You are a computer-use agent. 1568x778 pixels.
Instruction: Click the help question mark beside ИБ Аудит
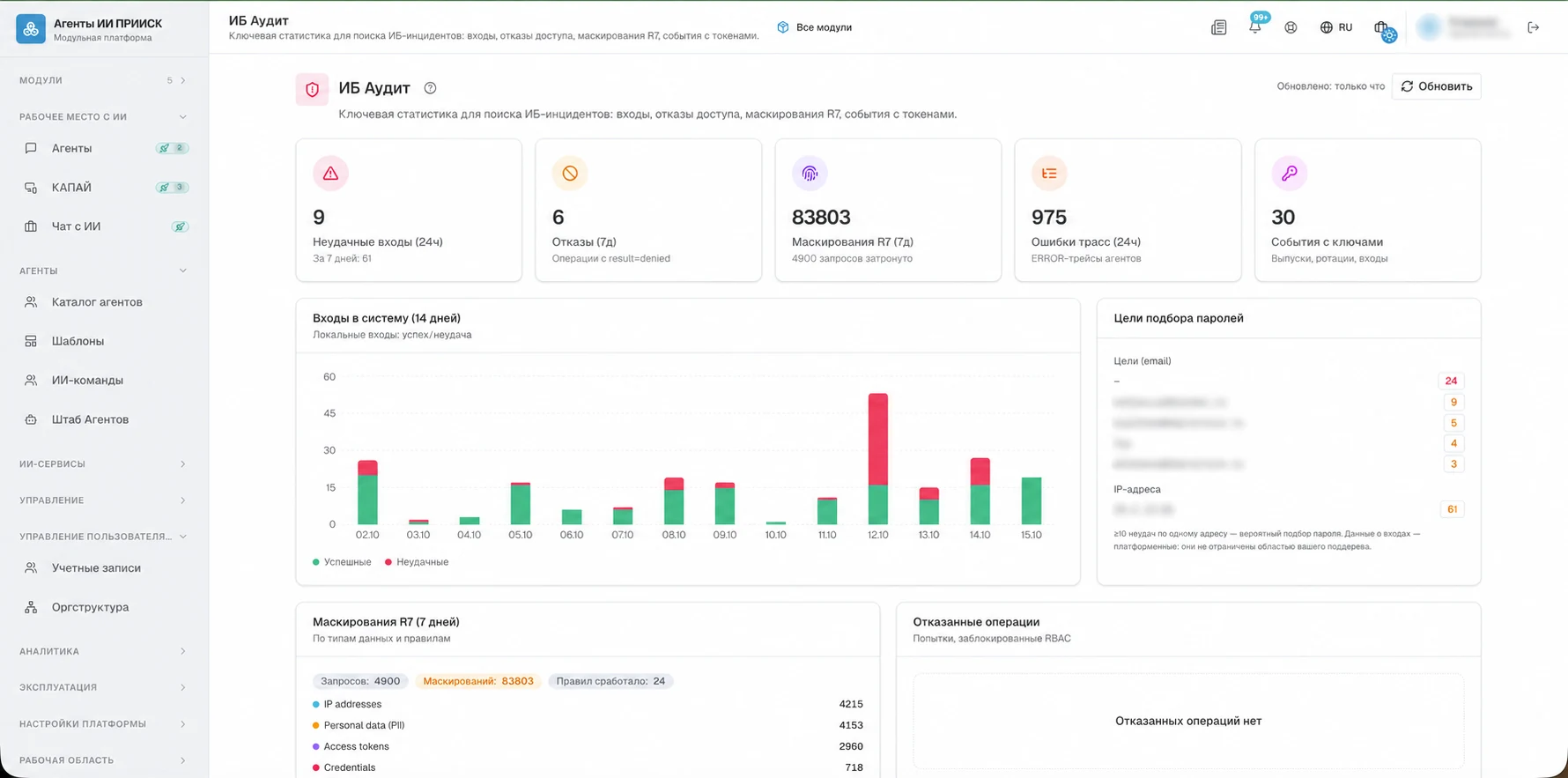tap(430, 88)
